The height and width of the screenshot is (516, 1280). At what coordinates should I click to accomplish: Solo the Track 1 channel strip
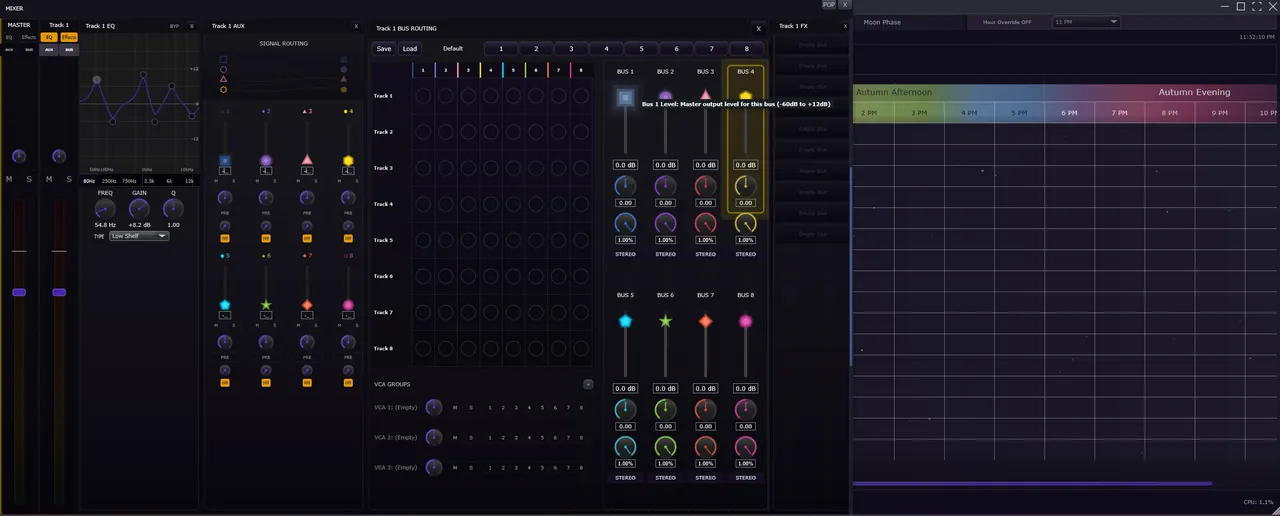pos(69,179)
